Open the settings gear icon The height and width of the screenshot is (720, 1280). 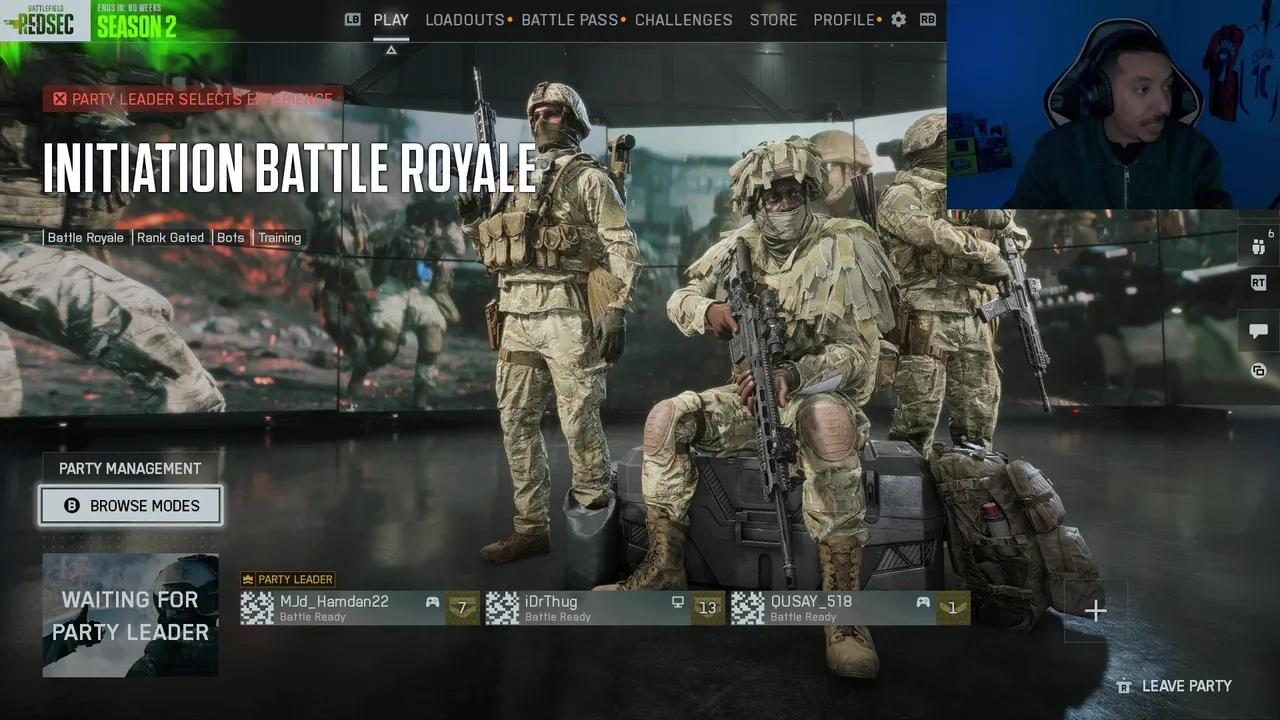898,20
